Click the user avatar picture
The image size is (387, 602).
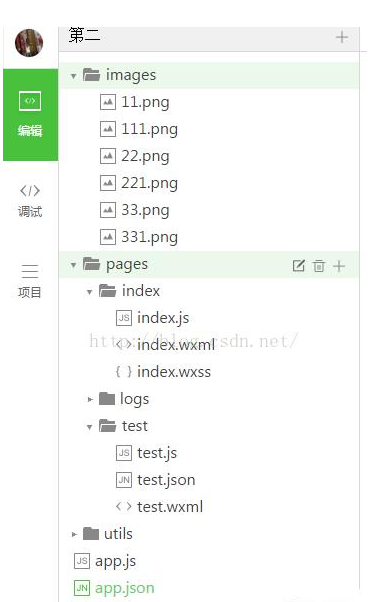tap(29, 43)
